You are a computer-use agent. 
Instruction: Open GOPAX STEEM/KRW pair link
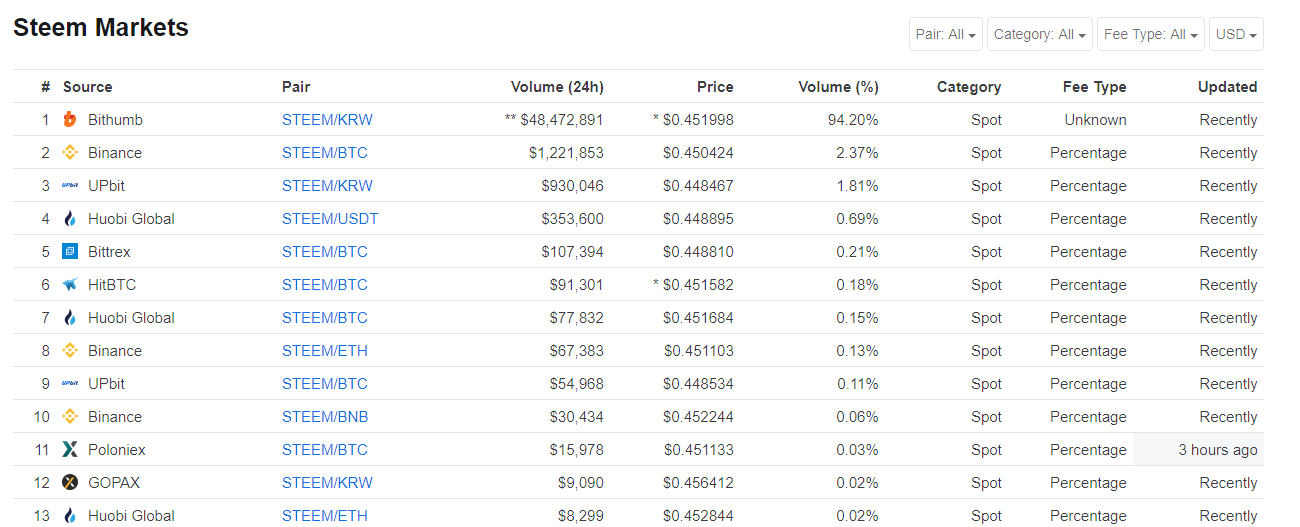(327, 483)
